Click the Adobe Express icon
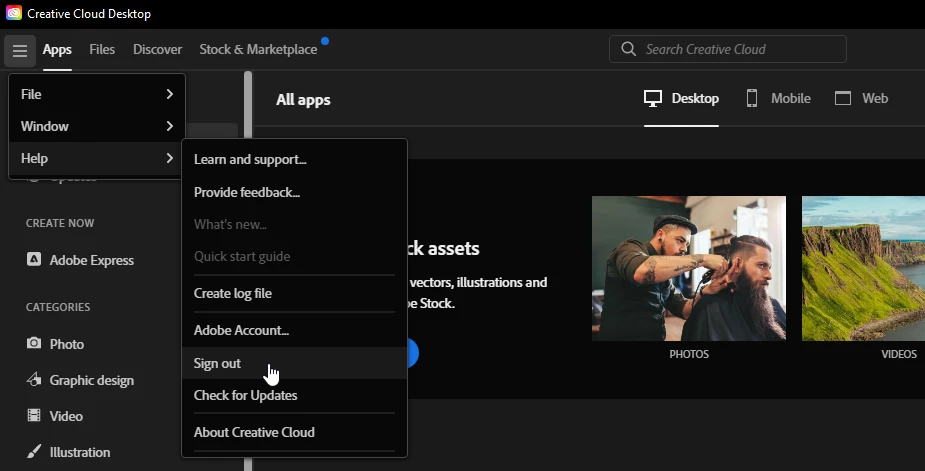Image resolution: width=925 pixels, height=471 pixels. point(34,259)
